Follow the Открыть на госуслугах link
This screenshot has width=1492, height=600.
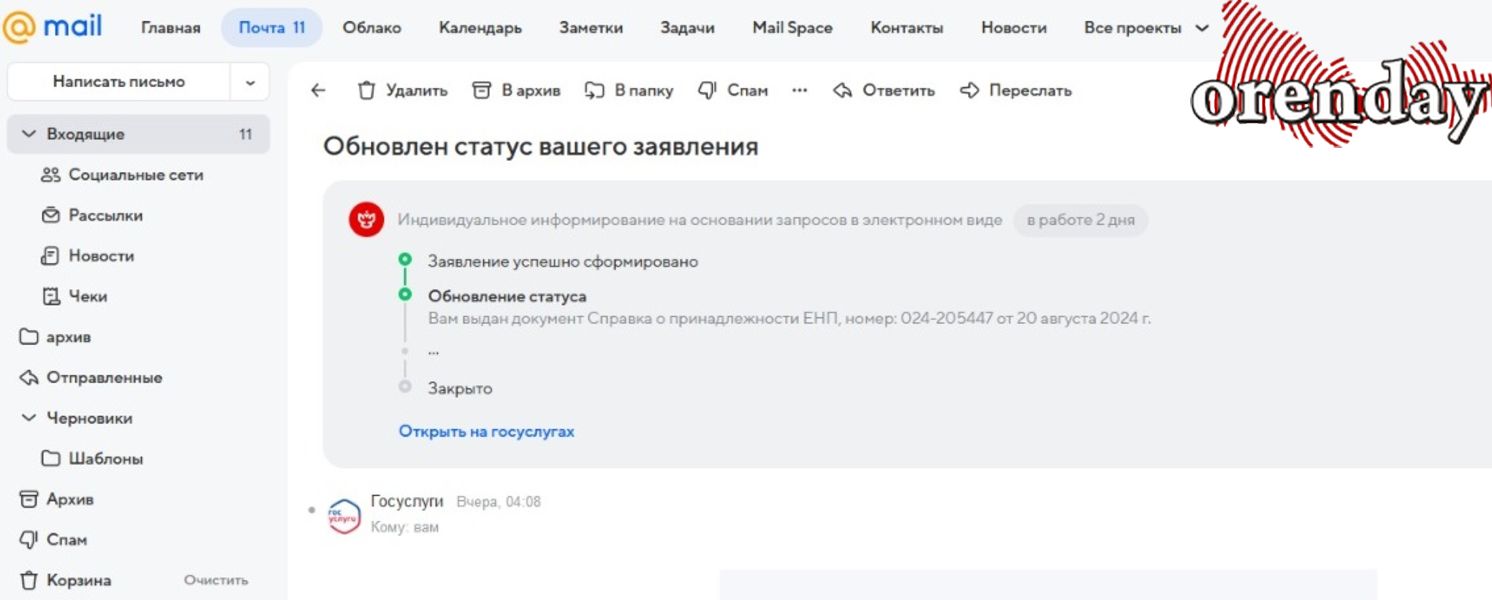[x=486, y=432]
